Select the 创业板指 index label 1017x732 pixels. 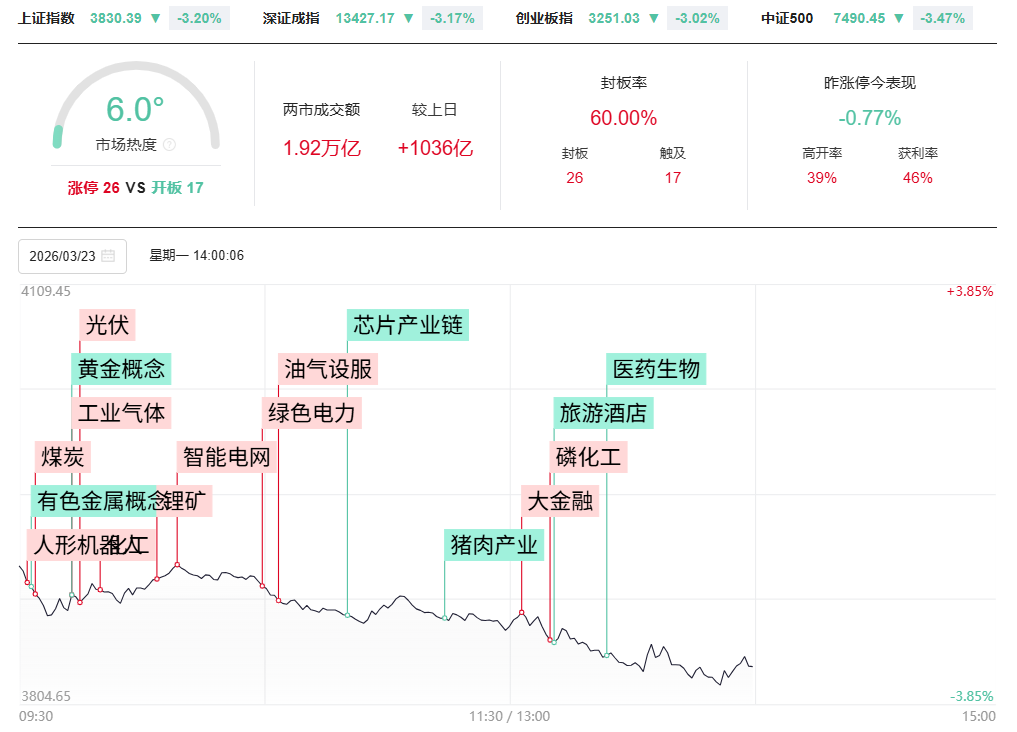click(x=544, y=18)
